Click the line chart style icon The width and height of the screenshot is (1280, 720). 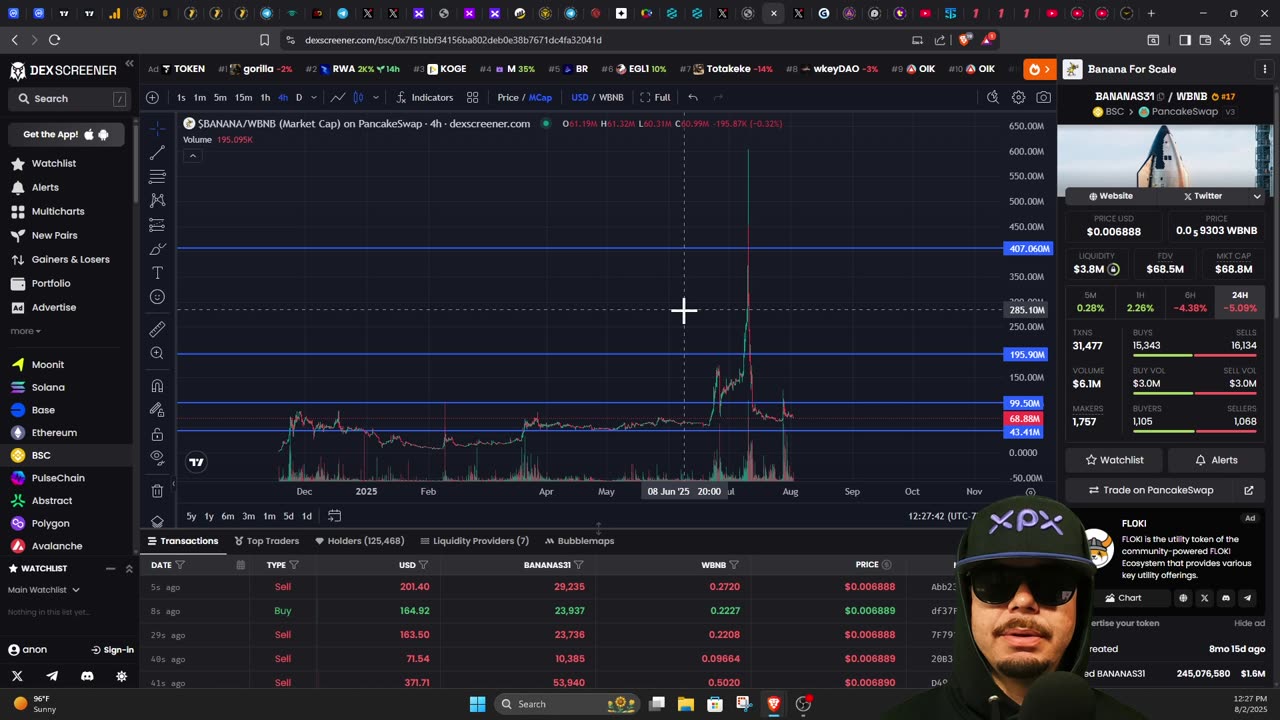(338, 97)
